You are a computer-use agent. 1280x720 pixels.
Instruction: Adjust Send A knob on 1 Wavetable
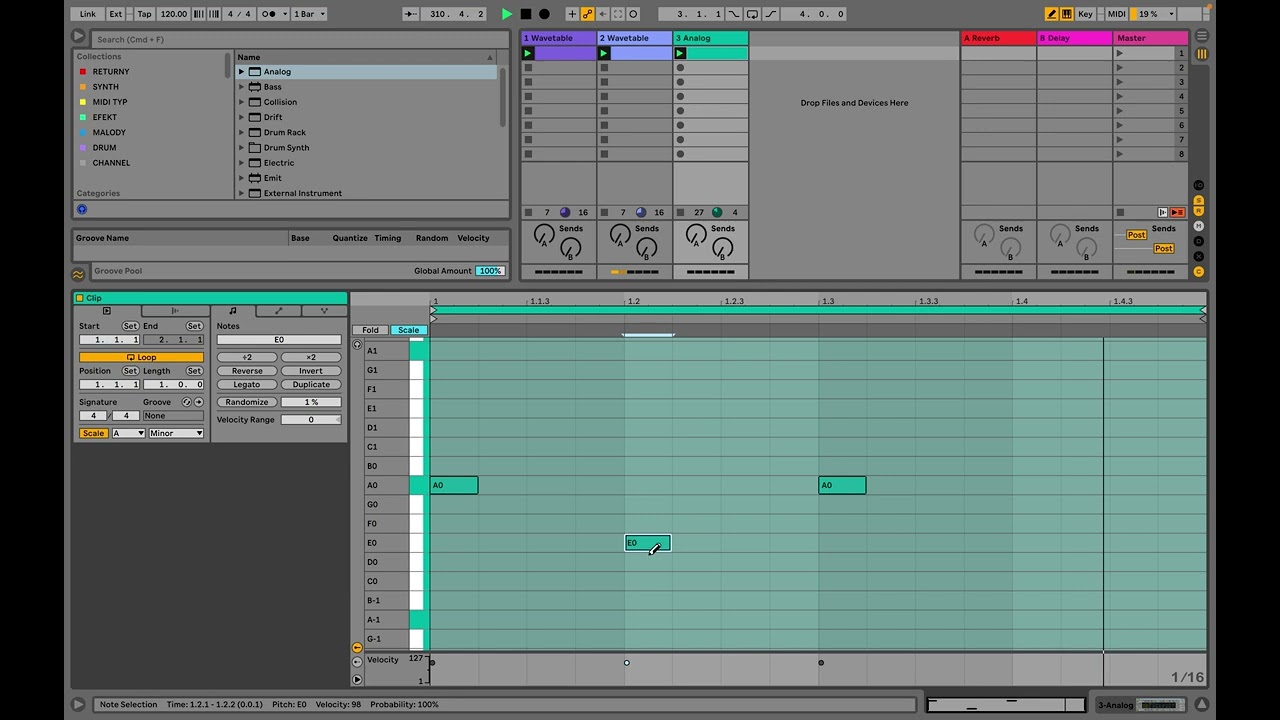pos(545,236)
